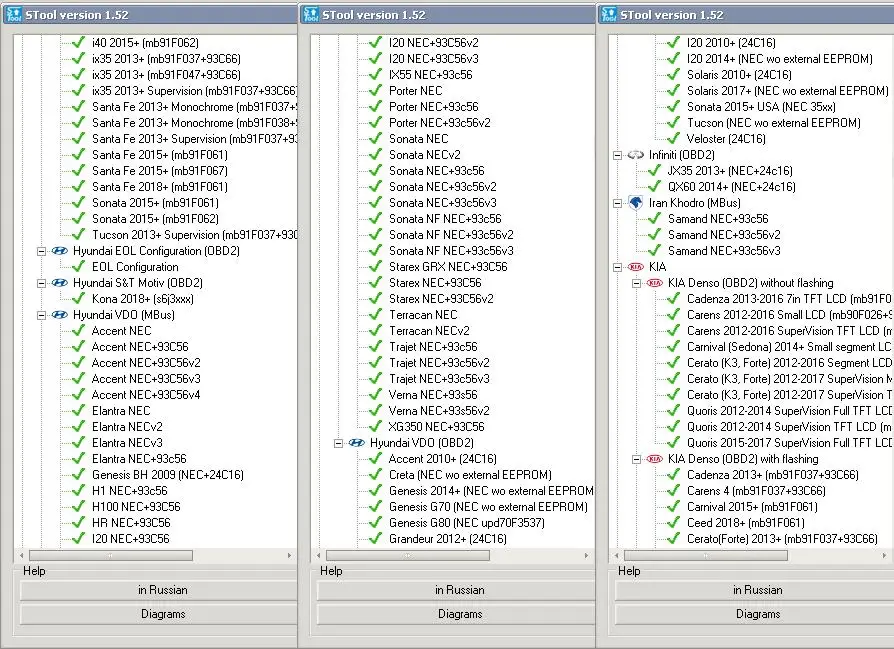Click the green checkmark beside Ceed 2018+ (mb91F061)
894x649 pixels.
click(x=673, y=522)
